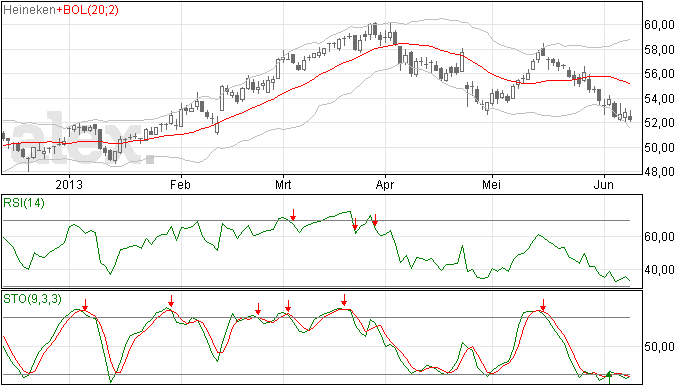Select the stochastic sell arrow before Feb

(171, 301)
